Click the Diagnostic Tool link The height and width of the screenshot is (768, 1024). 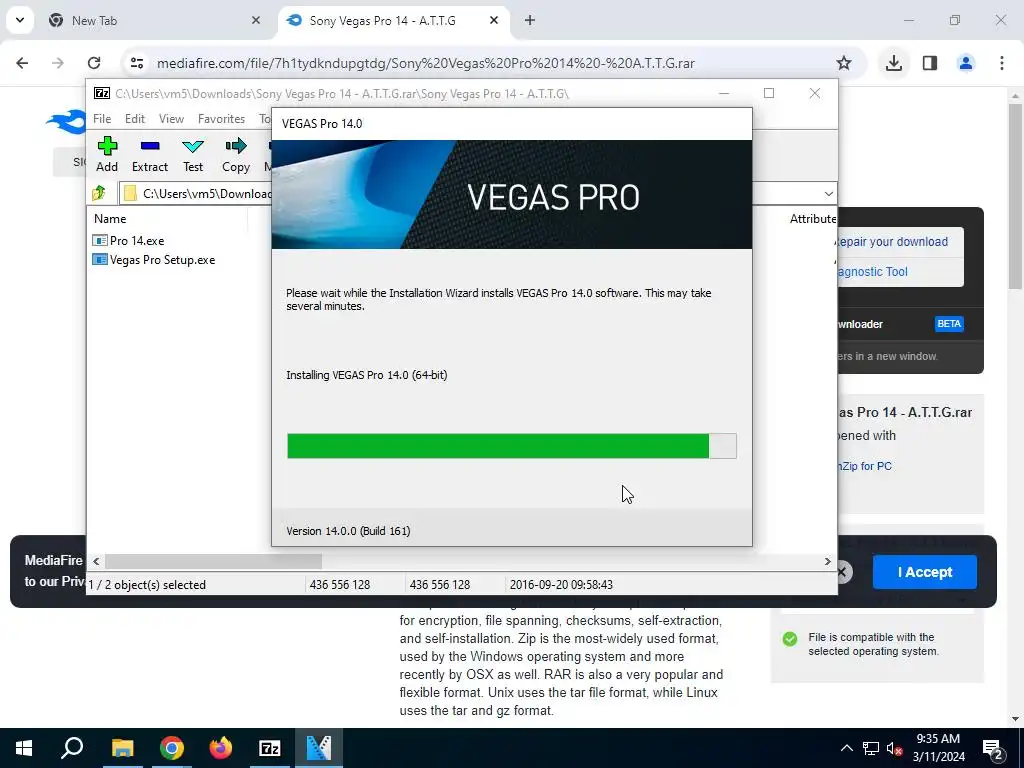click(872, 272)
